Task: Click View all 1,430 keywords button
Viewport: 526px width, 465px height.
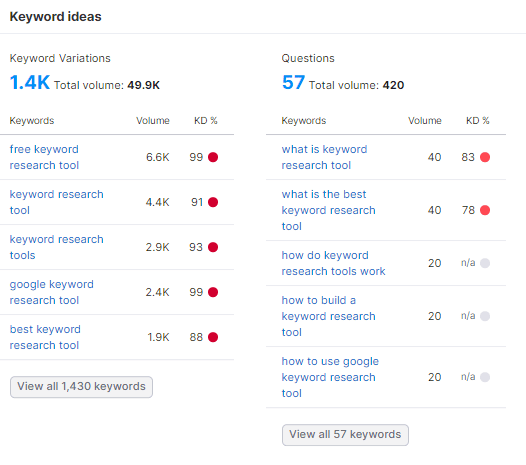Action: 81,387
